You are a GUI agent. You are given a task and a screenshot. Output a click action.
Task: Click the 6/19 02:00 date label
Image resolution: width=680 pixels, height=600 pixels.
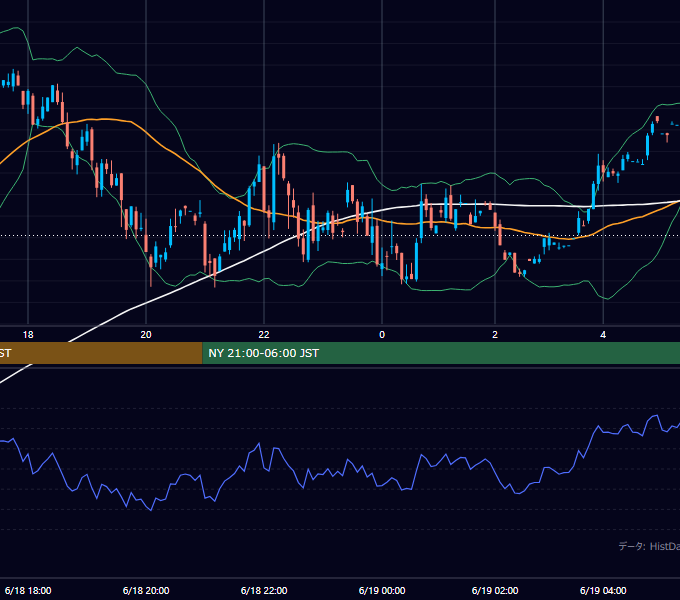(495, 590)
